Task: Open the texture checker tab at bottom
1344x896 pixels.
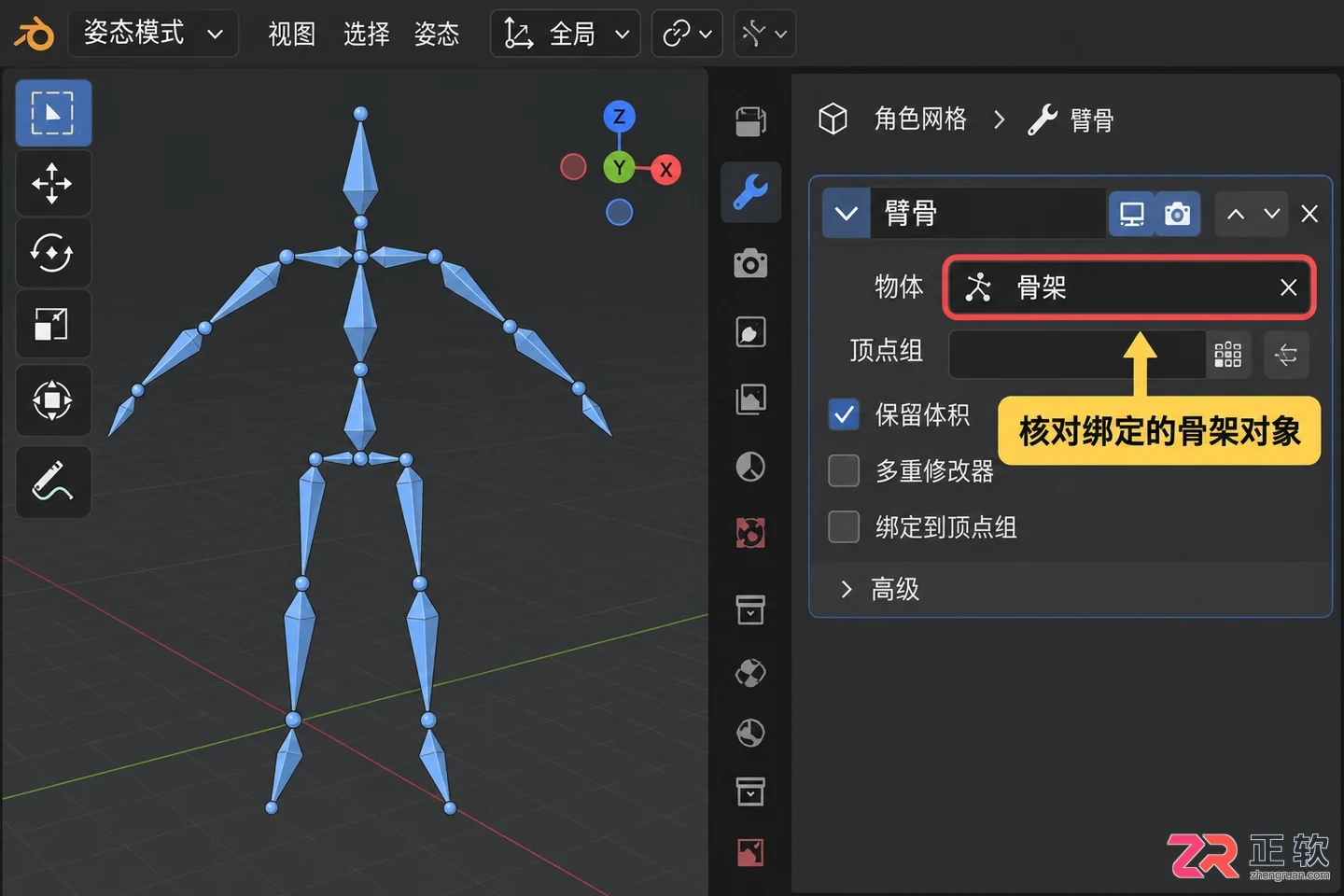Action: [x=750, y=852]
